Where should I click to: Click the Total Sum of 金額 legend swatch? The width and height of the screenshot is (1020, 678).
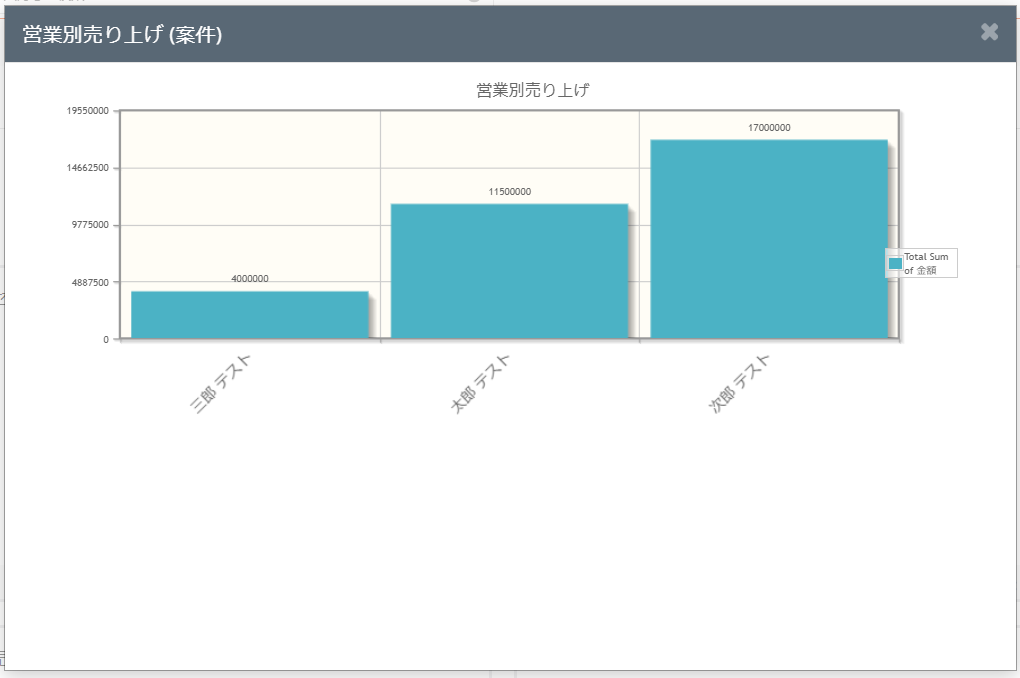coord(895,264)
